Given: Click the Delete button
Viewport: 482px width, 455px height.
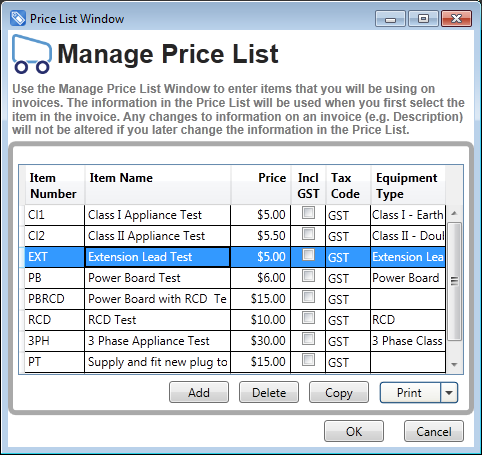Looking at the screenshot, I should coord(269,393).
